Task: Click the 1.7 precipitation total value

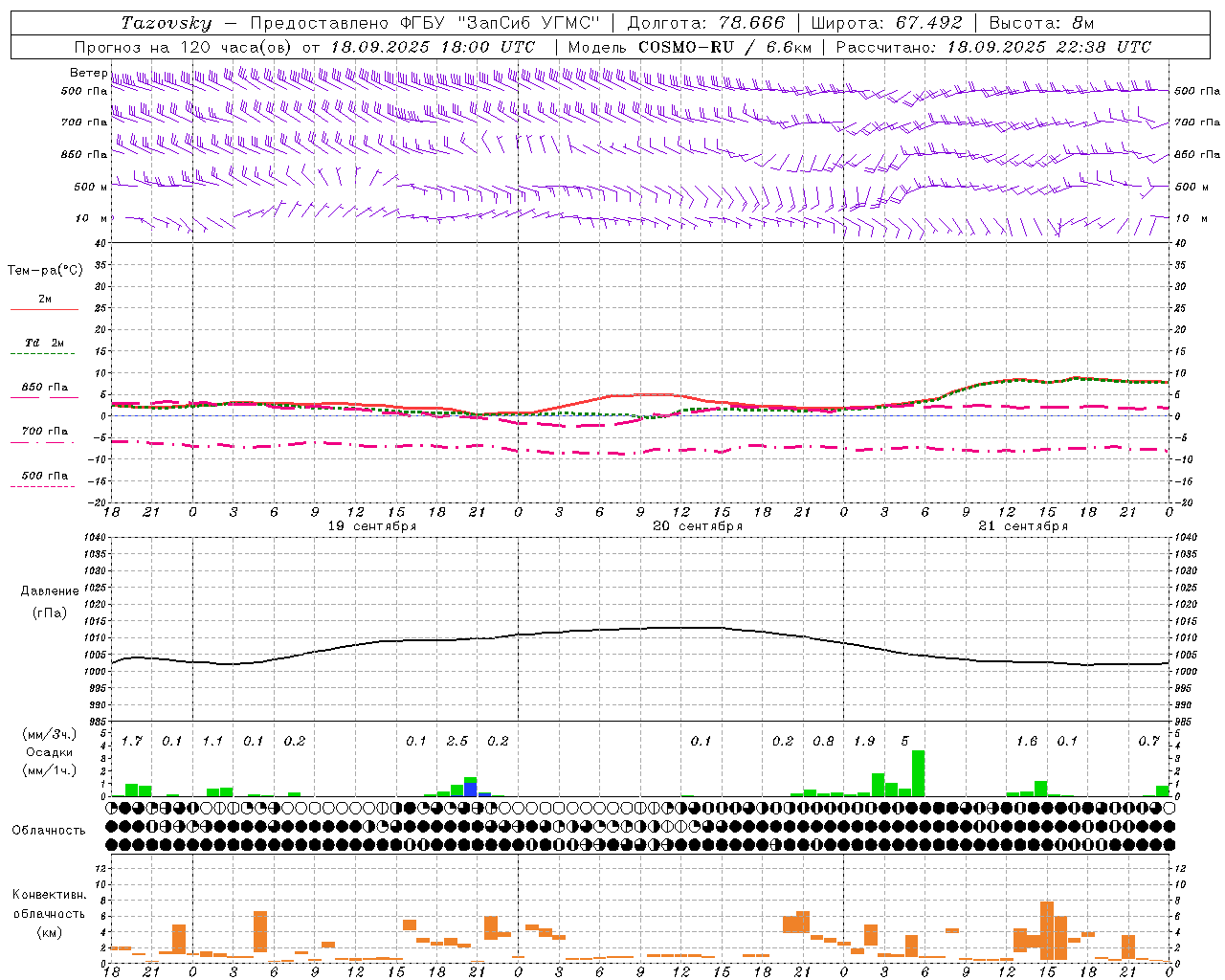Action: (131, 741)
